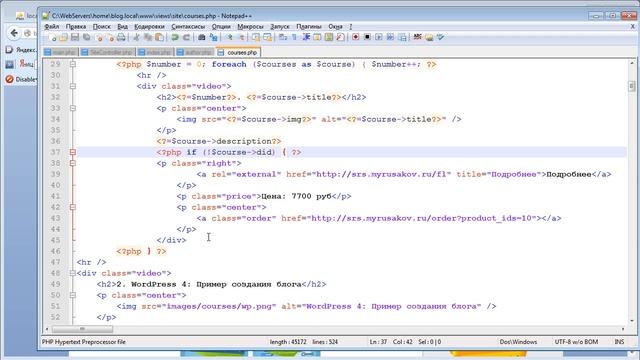The height and width of the screenshot is (360, 640).
Task: Open the user defined language dialog icon
Action: 317,38
